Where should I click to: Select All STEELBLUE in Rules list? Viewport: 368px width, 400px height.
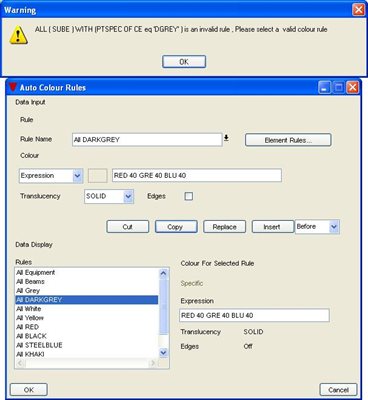point(87,345)
